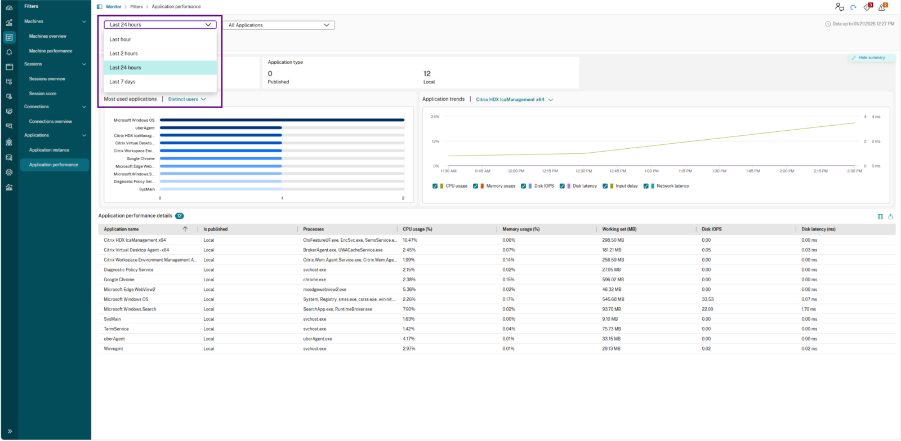The height and width of the screenshot is (441, 901).
Task: Toggle the Disk IOPS checkbox
Action: [524, 186]
